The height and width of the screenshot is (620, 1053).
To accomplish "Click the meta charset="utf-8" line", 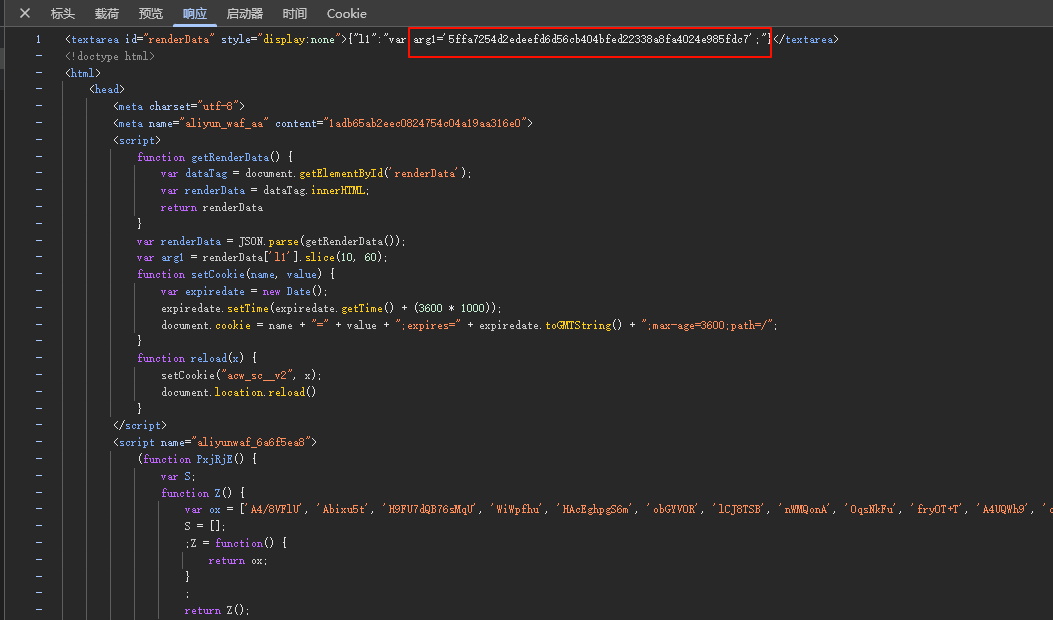I will coord(179,106).
